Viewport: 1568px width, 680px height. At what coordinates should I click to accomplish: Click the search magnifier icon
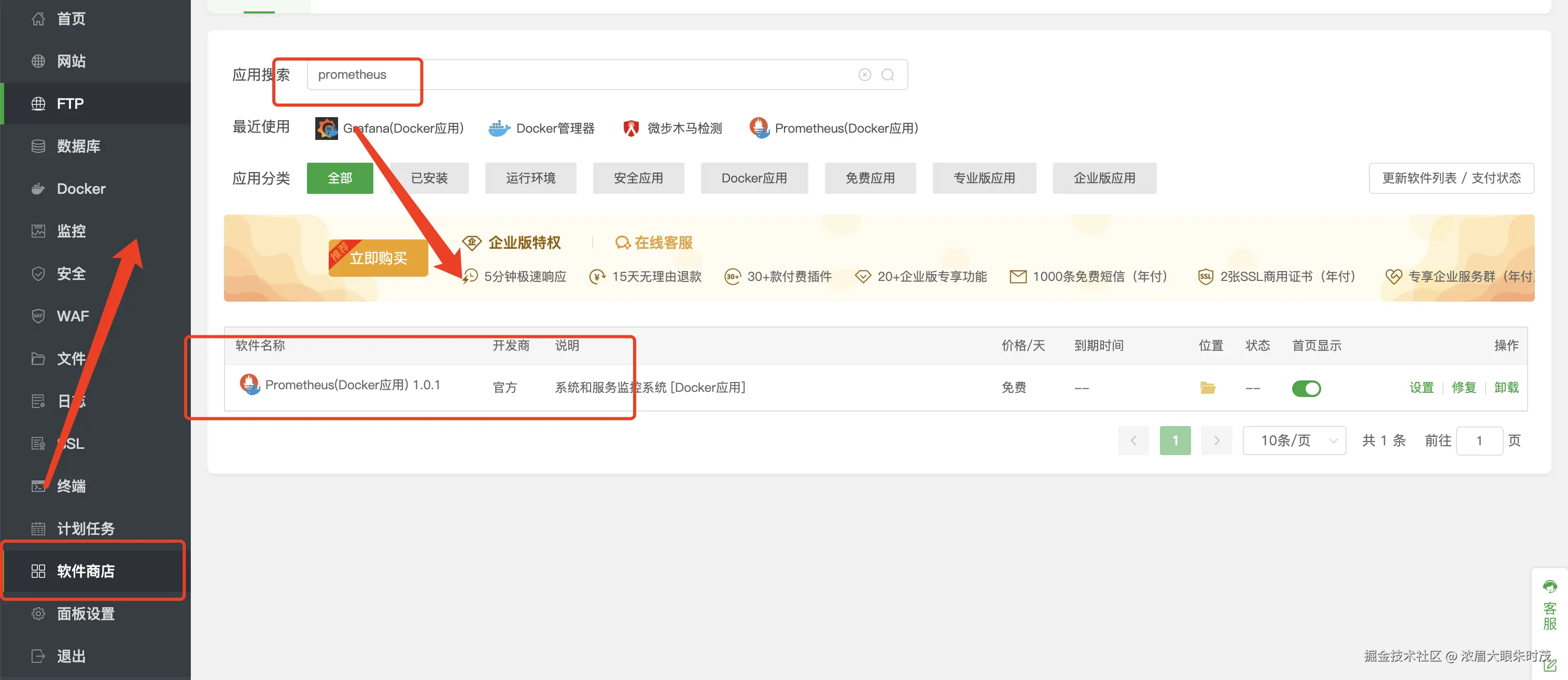(888, 75)
